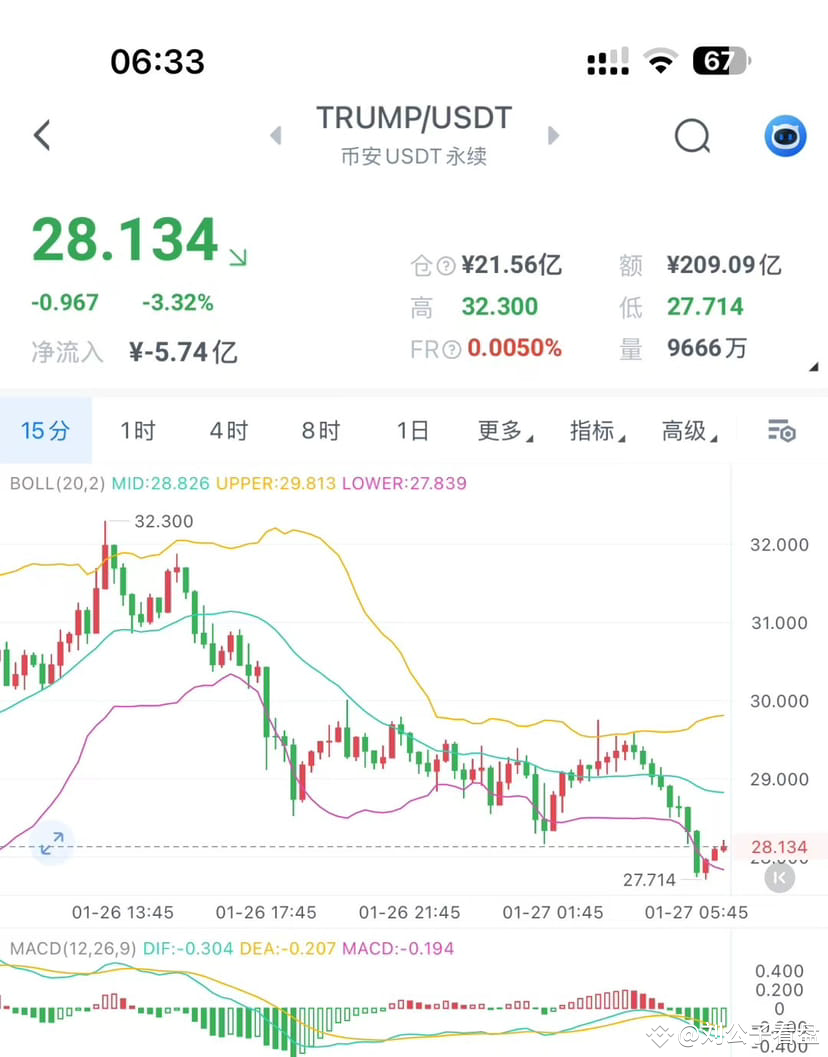Select the 4时 timeframe tab
The image size is (828, 1057).
(229, 430)
